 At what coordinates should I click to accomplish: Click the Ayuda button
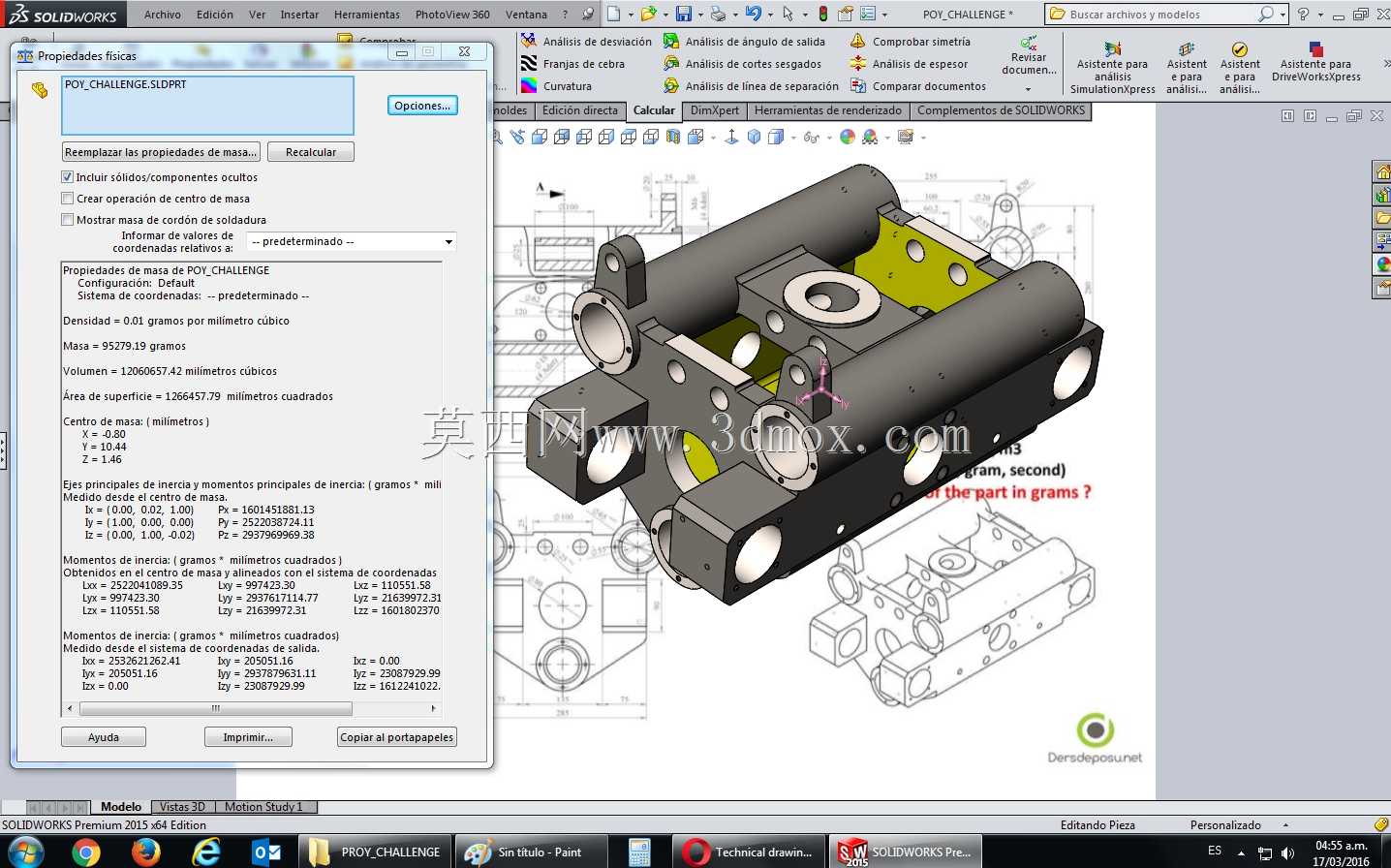[104, 737]
